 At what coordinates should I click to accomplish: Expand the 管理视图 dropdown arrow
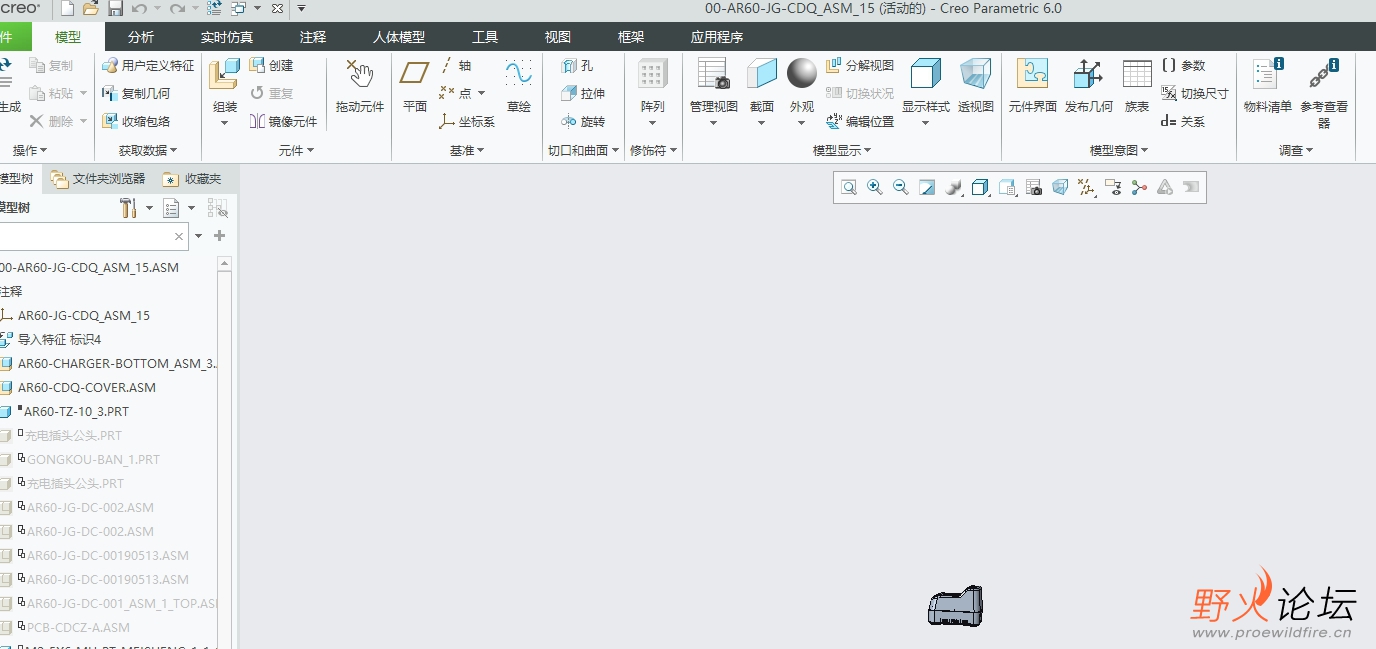[x=714, y=123]
